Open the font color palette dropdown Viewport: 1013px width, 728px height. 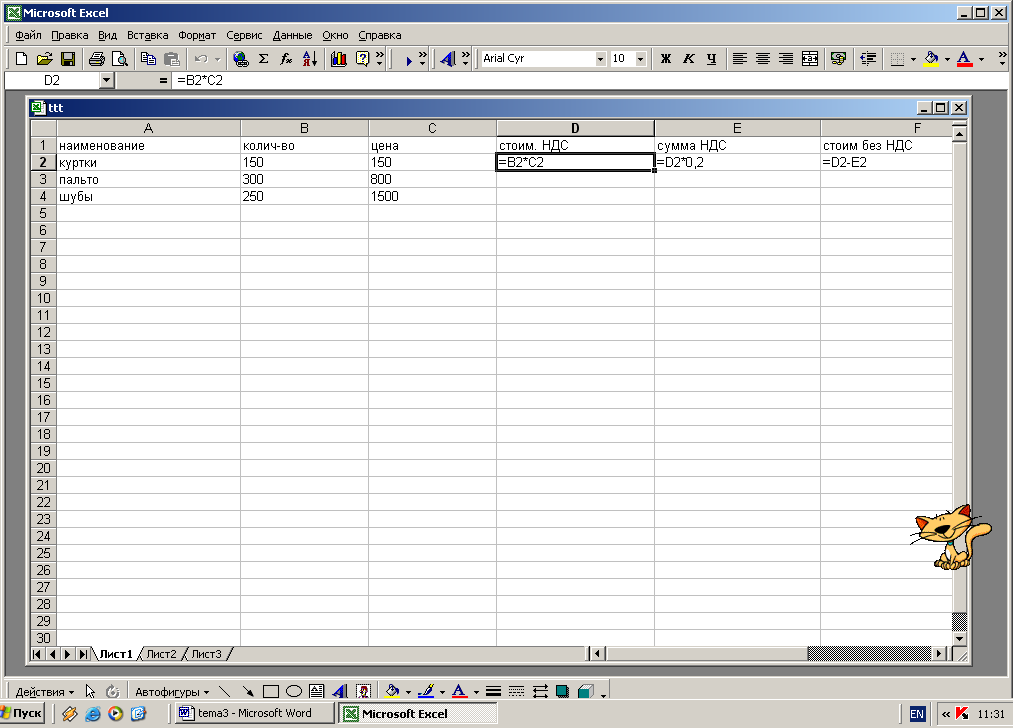981,59
